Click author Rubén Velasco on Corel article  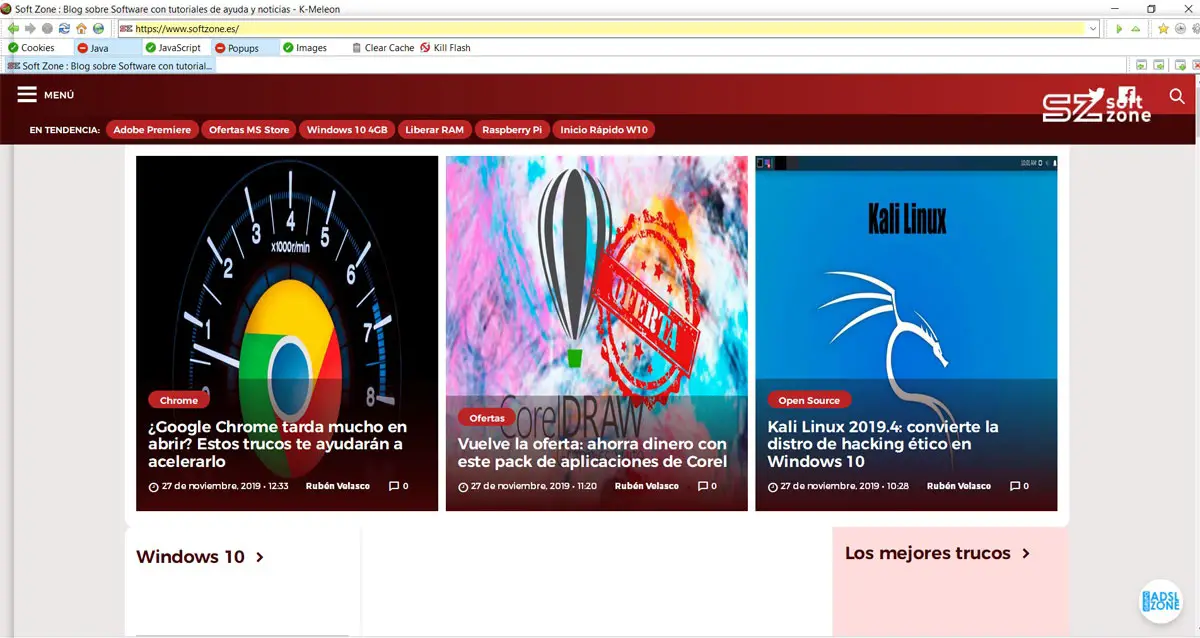[647, 486]
